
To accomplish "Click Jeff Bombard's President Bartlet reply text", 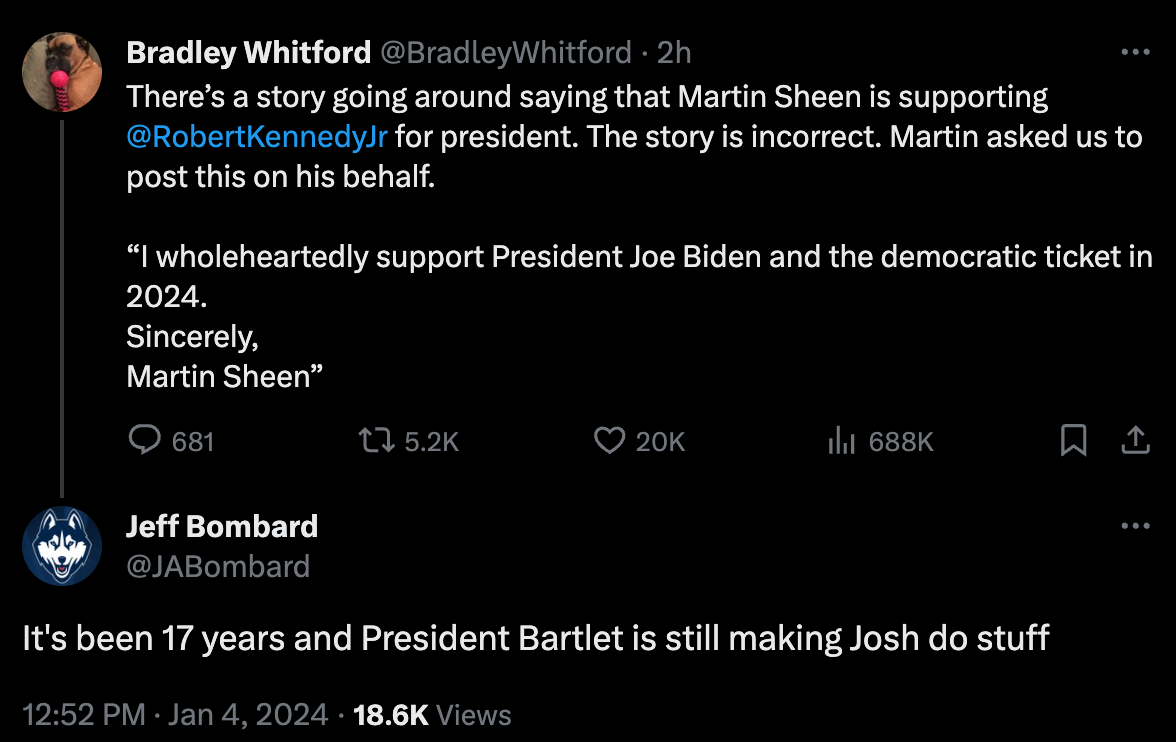I will tap(536, 639).
